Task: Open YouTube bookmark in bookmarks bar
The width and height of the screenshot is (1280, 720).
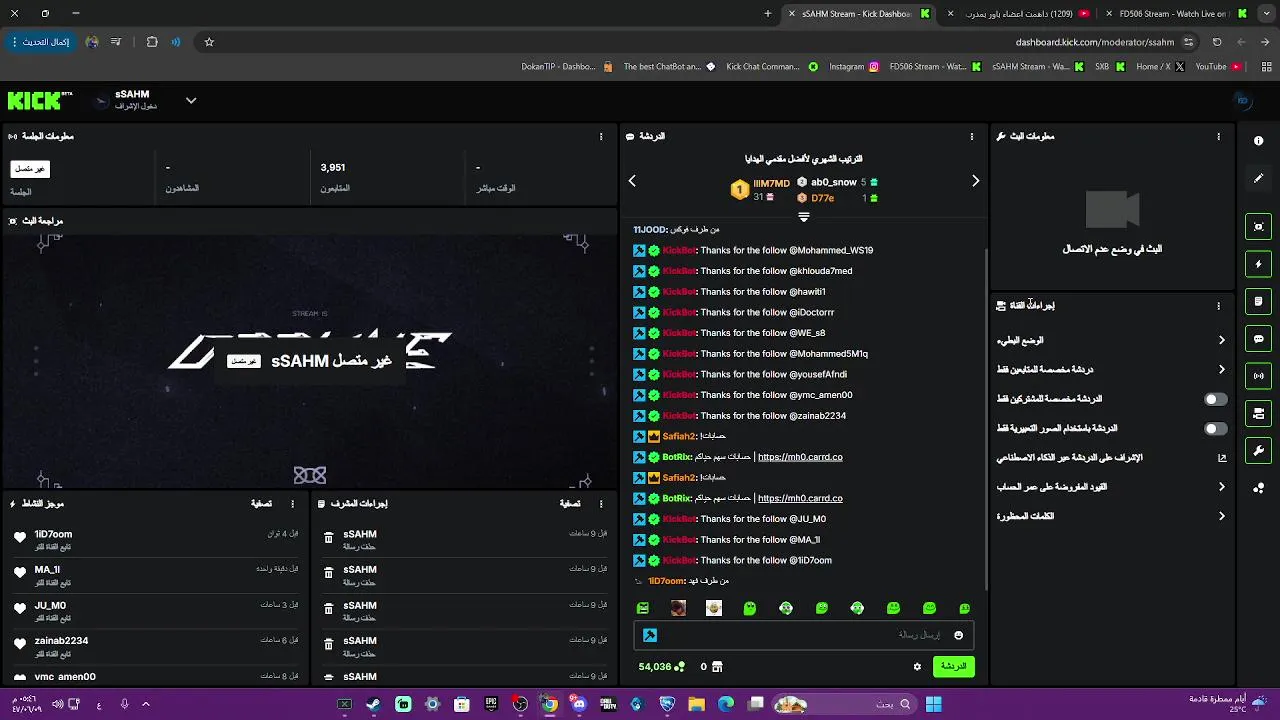Action: (1218, 67)
